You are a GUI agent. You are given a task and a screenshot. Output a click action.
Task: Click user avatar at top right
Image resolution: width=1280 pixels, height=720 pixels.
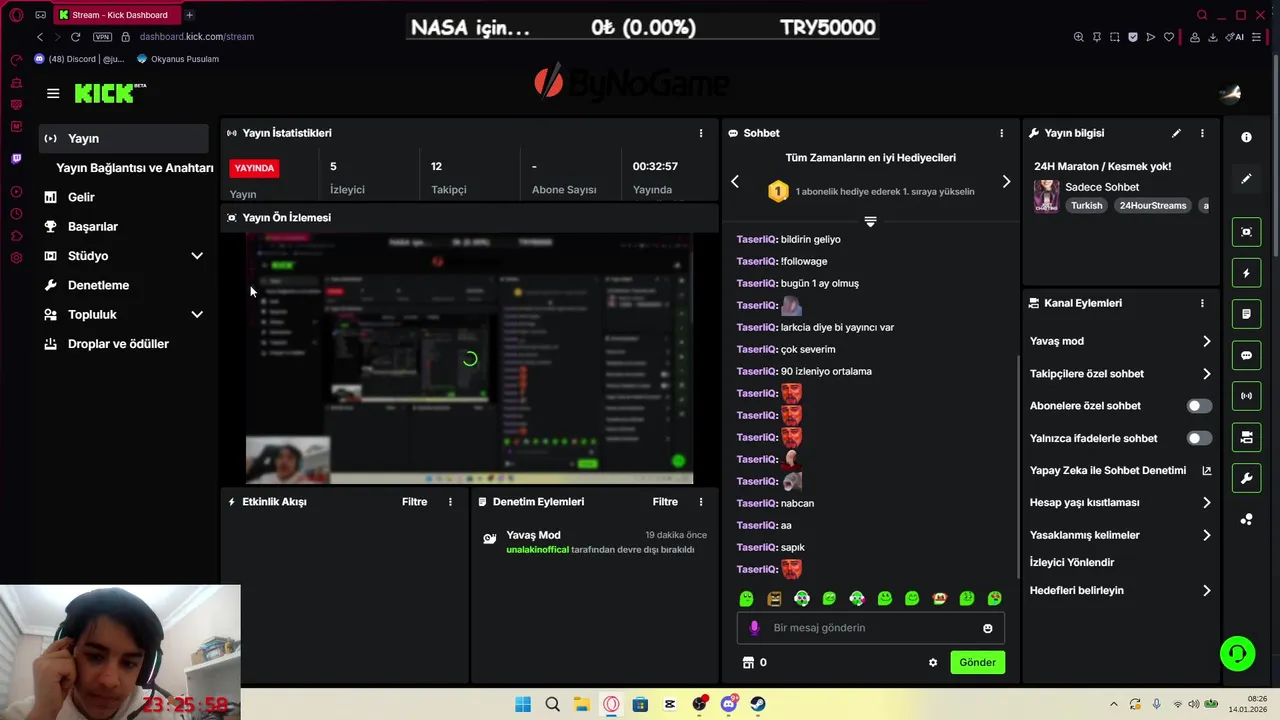point(1230,93)
